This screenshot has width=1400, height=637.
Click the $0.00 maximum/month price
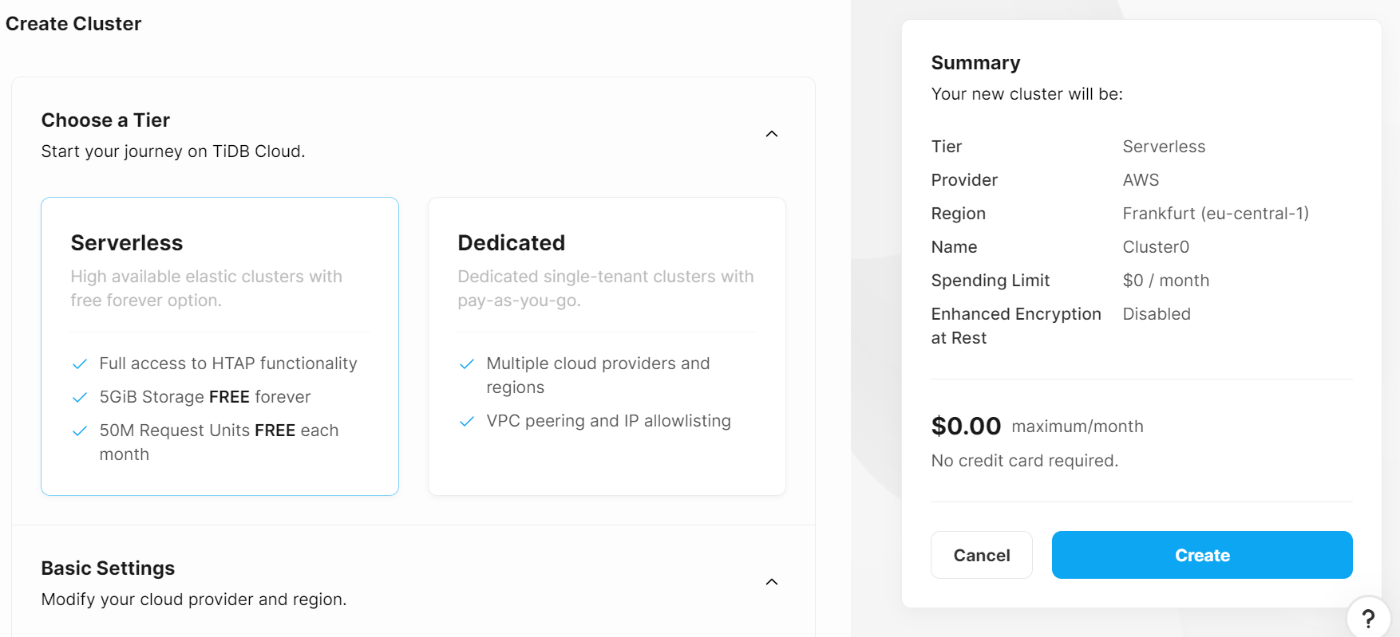(x=1037, y=426)
